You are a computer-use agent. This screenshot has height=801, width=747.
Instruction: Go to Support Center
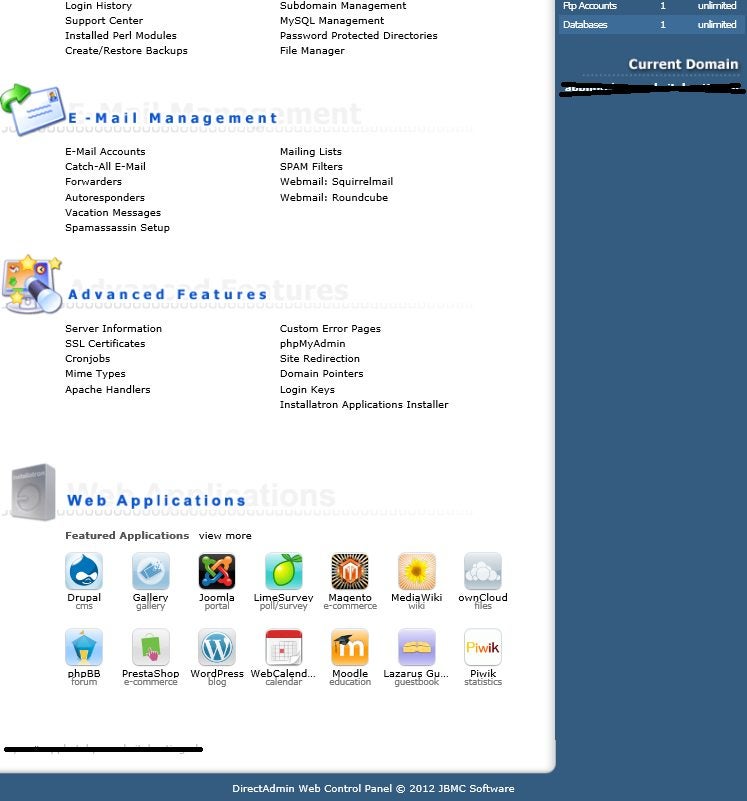tap(104, 20)
